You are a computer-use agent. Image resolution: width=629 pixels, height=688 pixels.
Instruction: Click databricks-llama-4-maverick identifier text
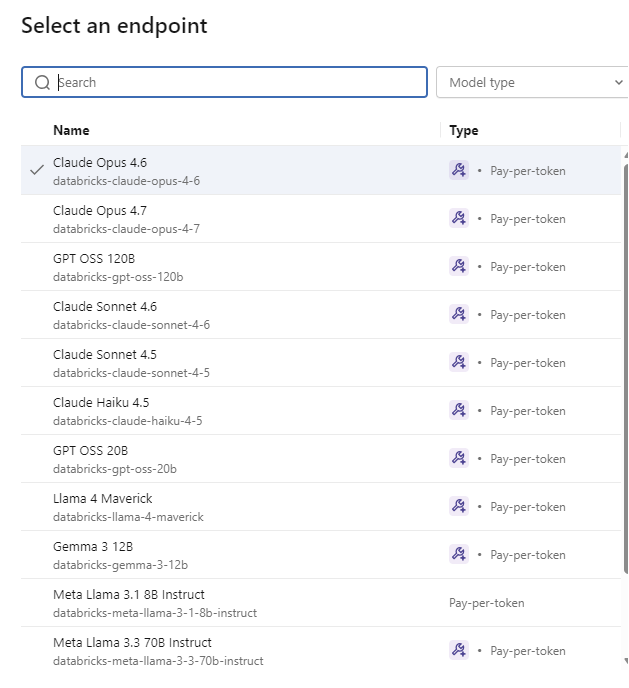click(128, 517)
